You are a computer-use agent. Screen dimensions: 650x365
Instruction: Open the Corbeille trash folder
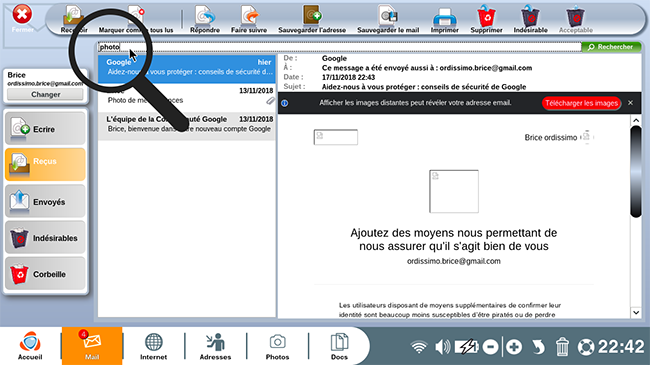[x=45, y=274]
